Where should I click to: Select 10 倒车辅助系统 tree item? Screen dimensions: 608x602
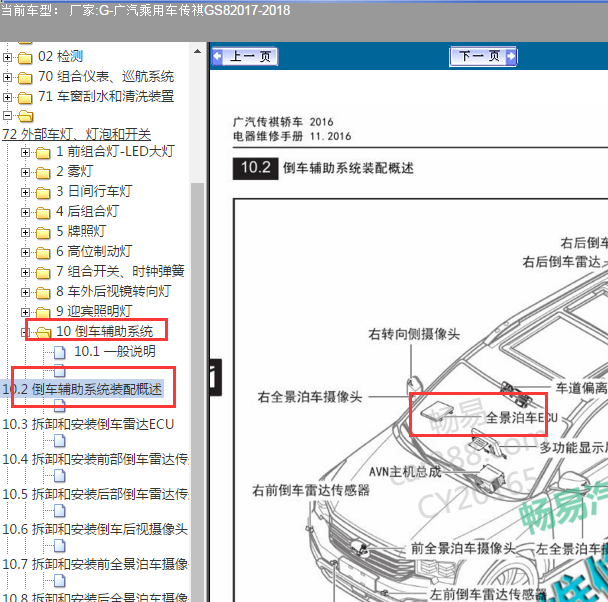click(x=105, y=331)
